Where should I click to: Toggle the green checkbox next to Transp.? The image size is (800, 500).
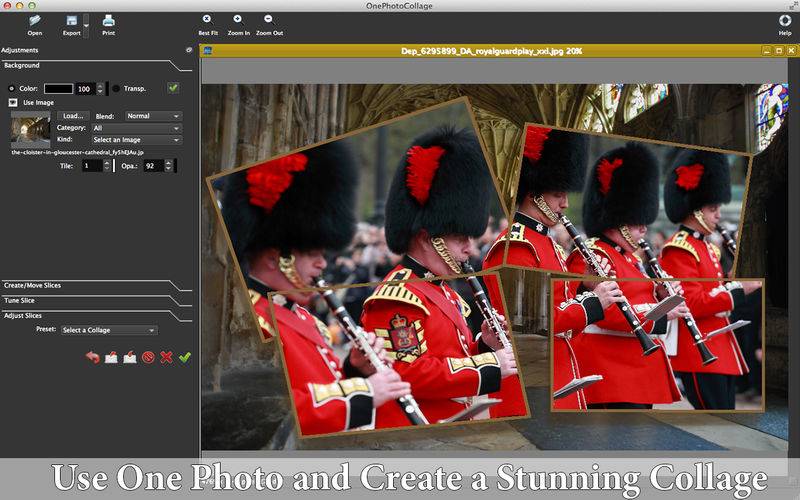click(173, 88)
